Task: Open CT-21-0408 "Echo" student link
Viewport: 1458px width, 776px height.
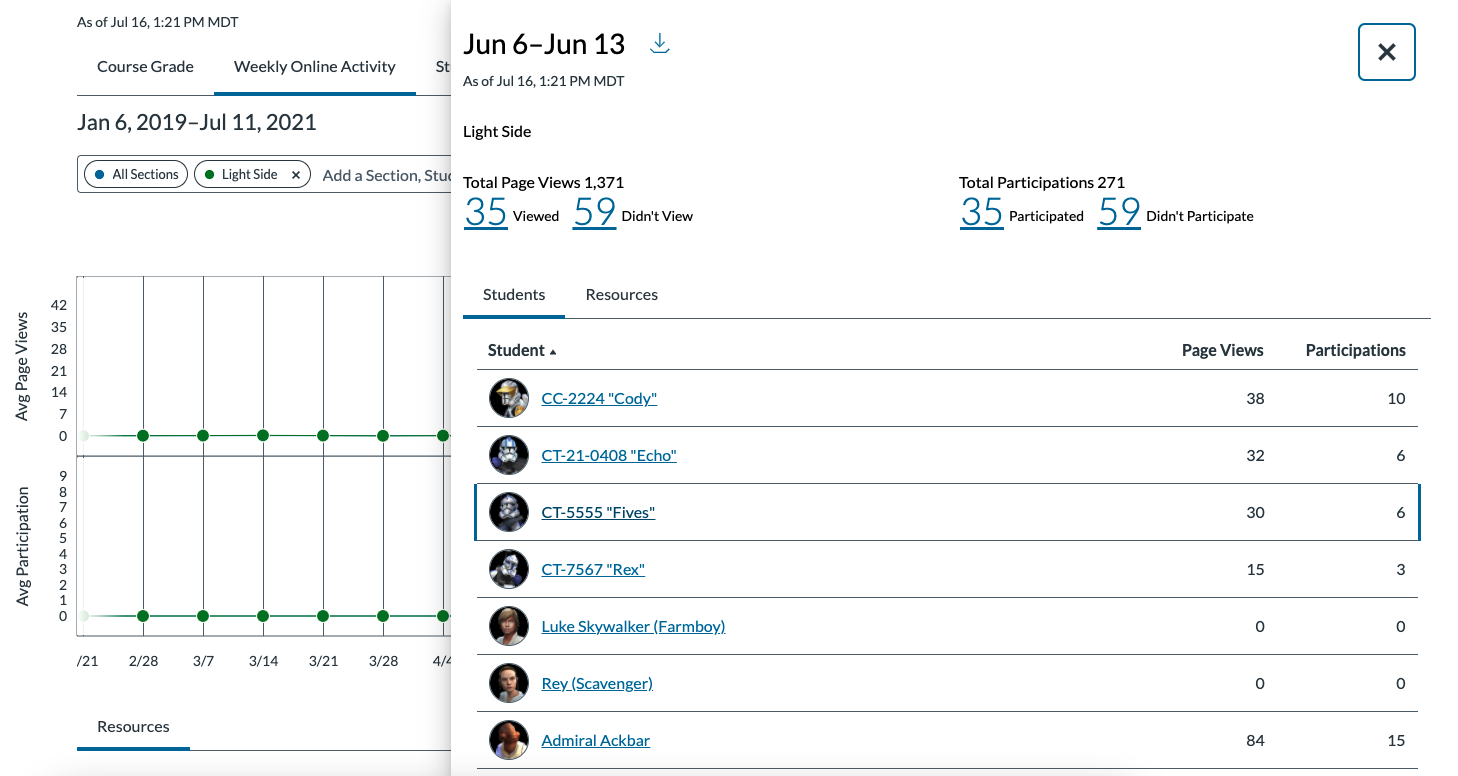Action: point(609,455)
